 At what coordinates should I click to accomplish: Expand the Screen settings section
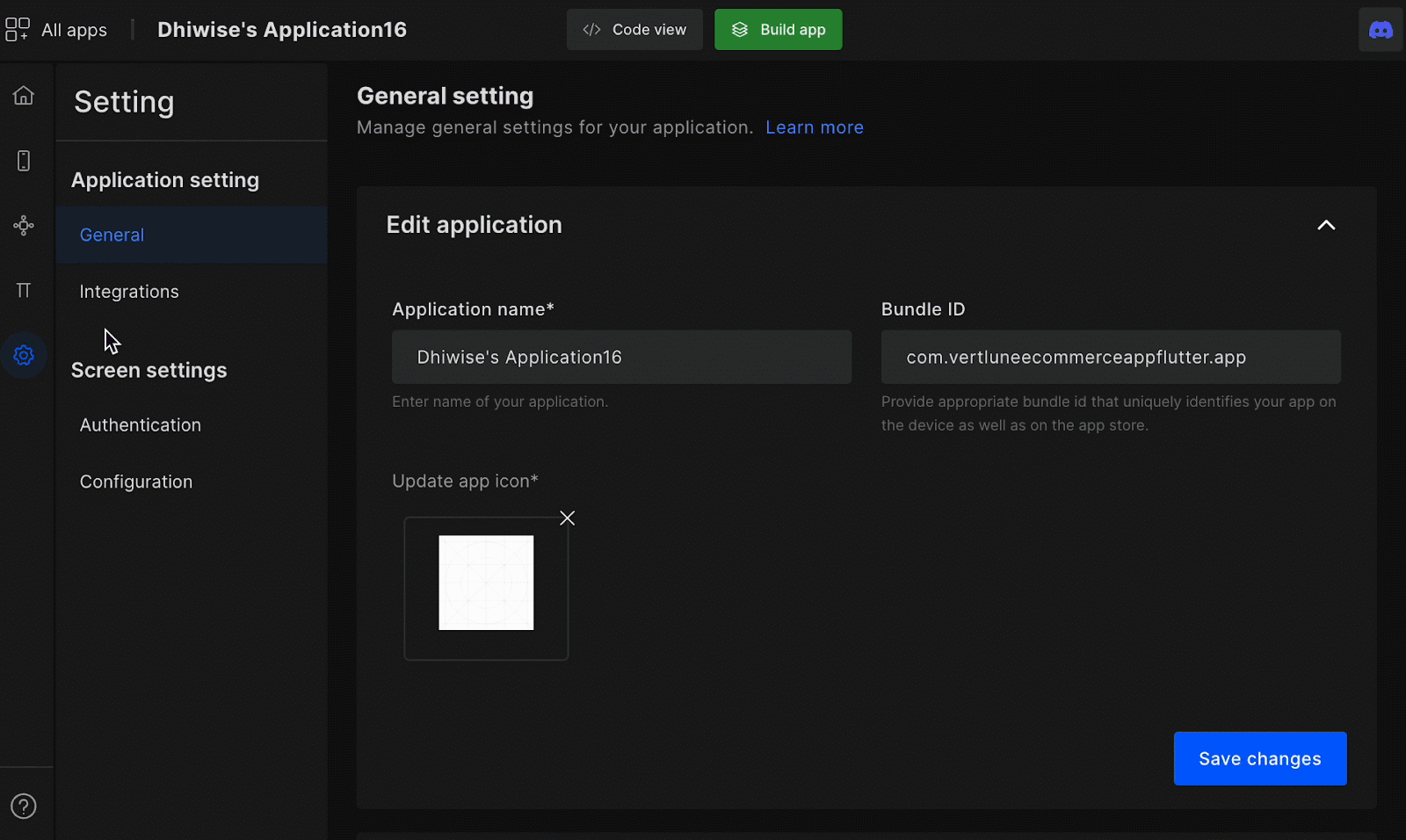(149, 370)
